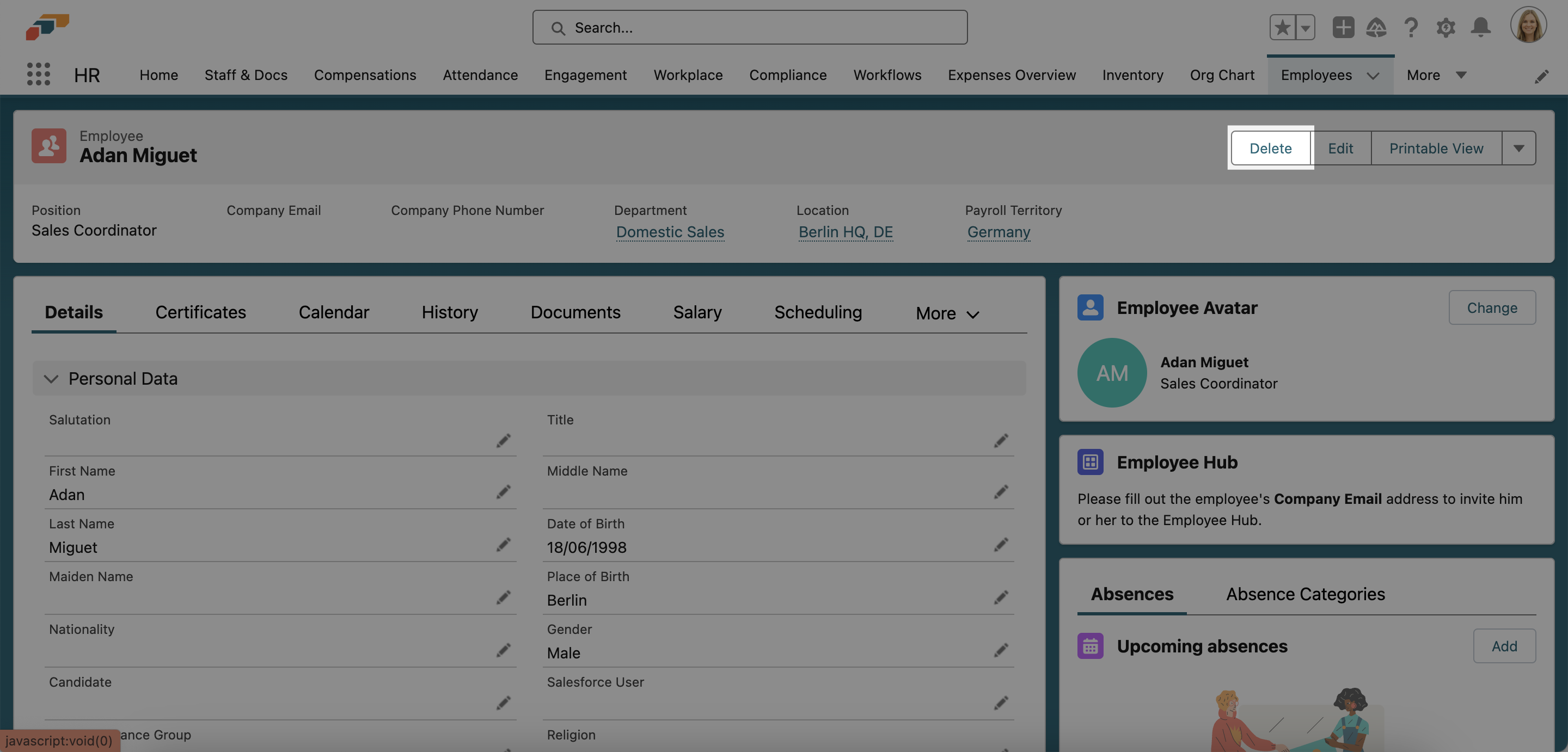The image size is (1568, 752).
Task: Open the Employees tab dropdown chevron
Action: click(x=1373, y=76)
